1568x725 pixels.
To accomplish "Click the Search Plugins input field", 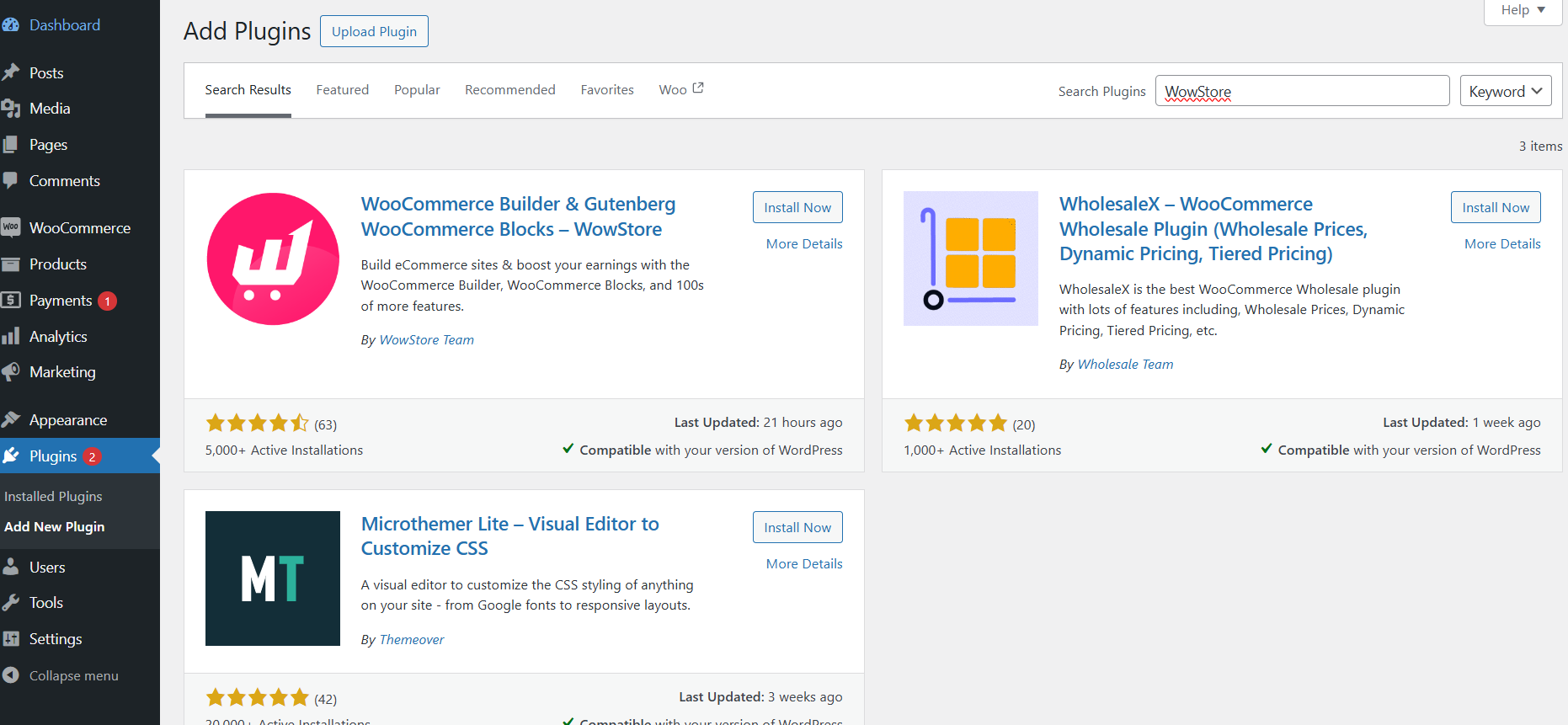I will 1302,91.
